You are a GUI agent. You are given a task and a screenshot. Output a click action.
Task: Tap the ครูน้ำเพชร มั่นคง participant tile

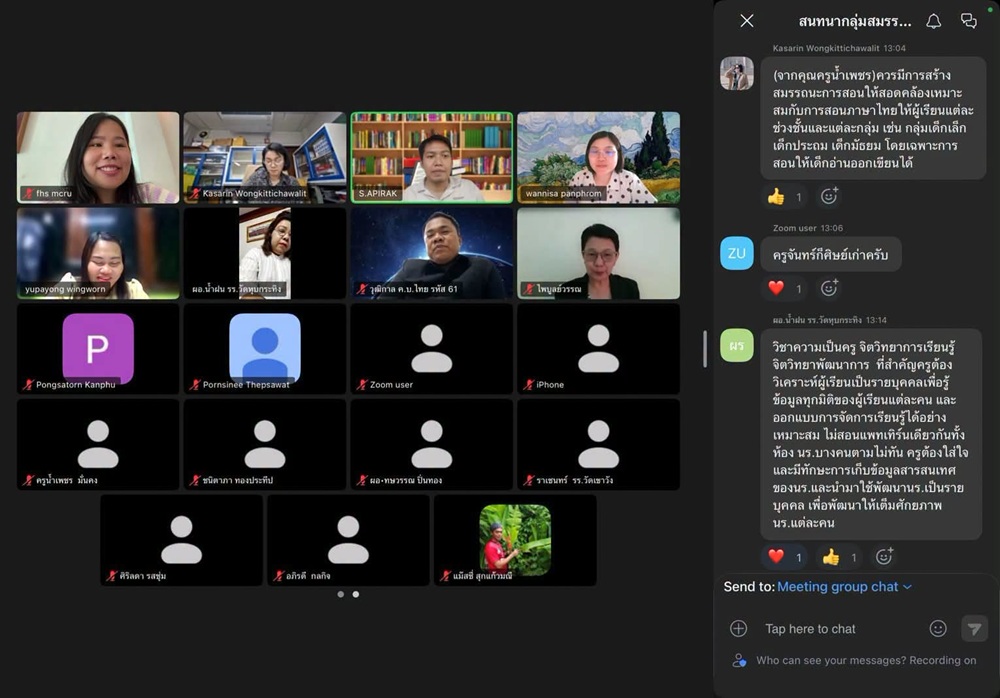pos(98,445)
